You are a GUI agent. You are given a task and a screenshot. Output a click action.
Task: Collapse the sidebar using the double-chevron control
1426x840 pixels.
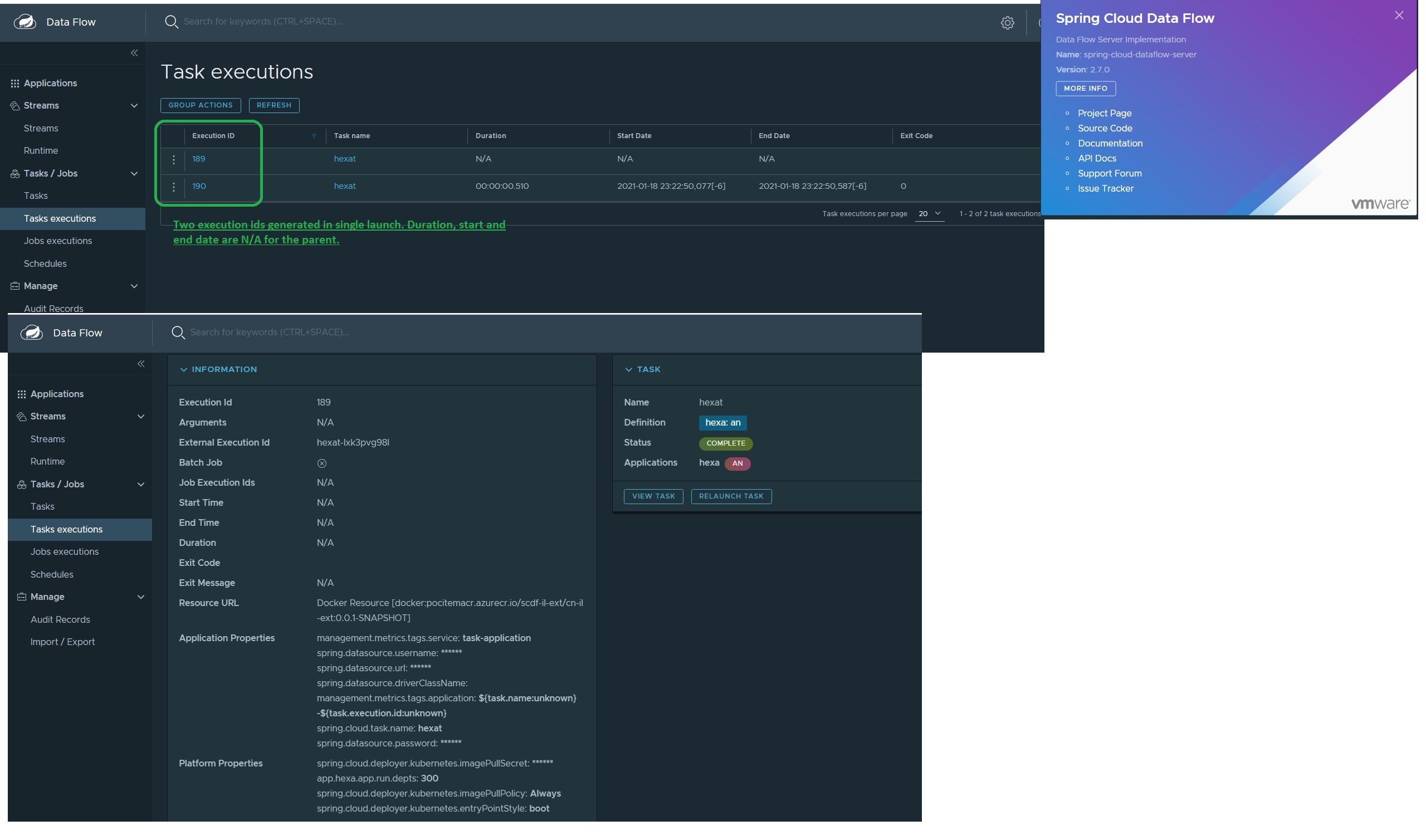135,53
